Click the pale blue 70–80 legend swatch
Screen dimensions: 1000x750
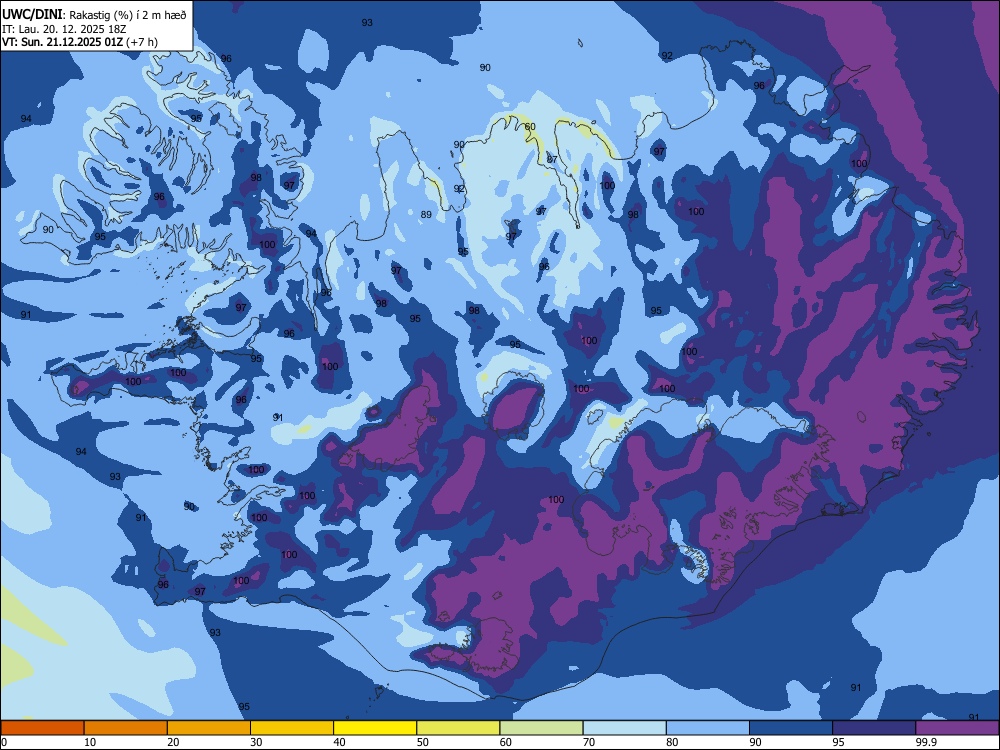click(625, 728)
